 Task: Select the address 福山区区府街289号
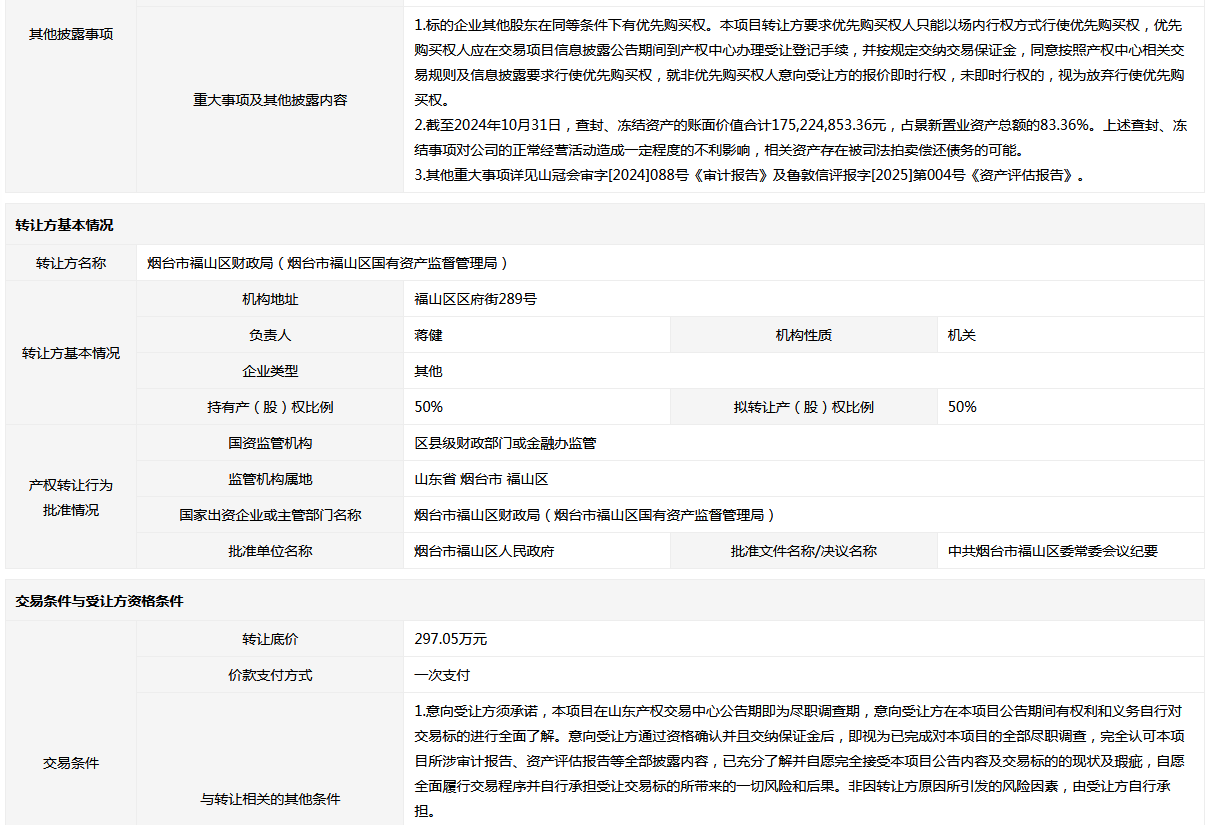click(x=475, y=299)
